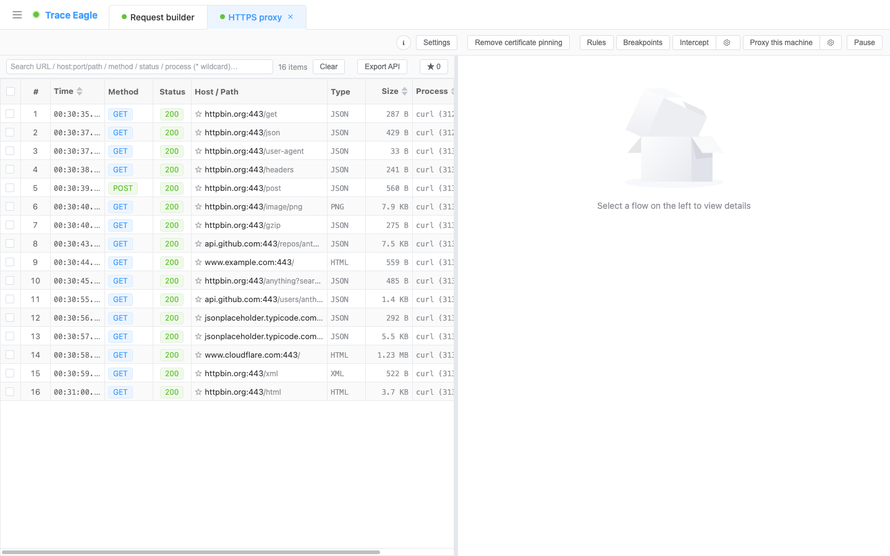Click the horizontal scrollbar under the table
Image resolution: width=890 pixels, height=556 pixels.
point(191,552)
